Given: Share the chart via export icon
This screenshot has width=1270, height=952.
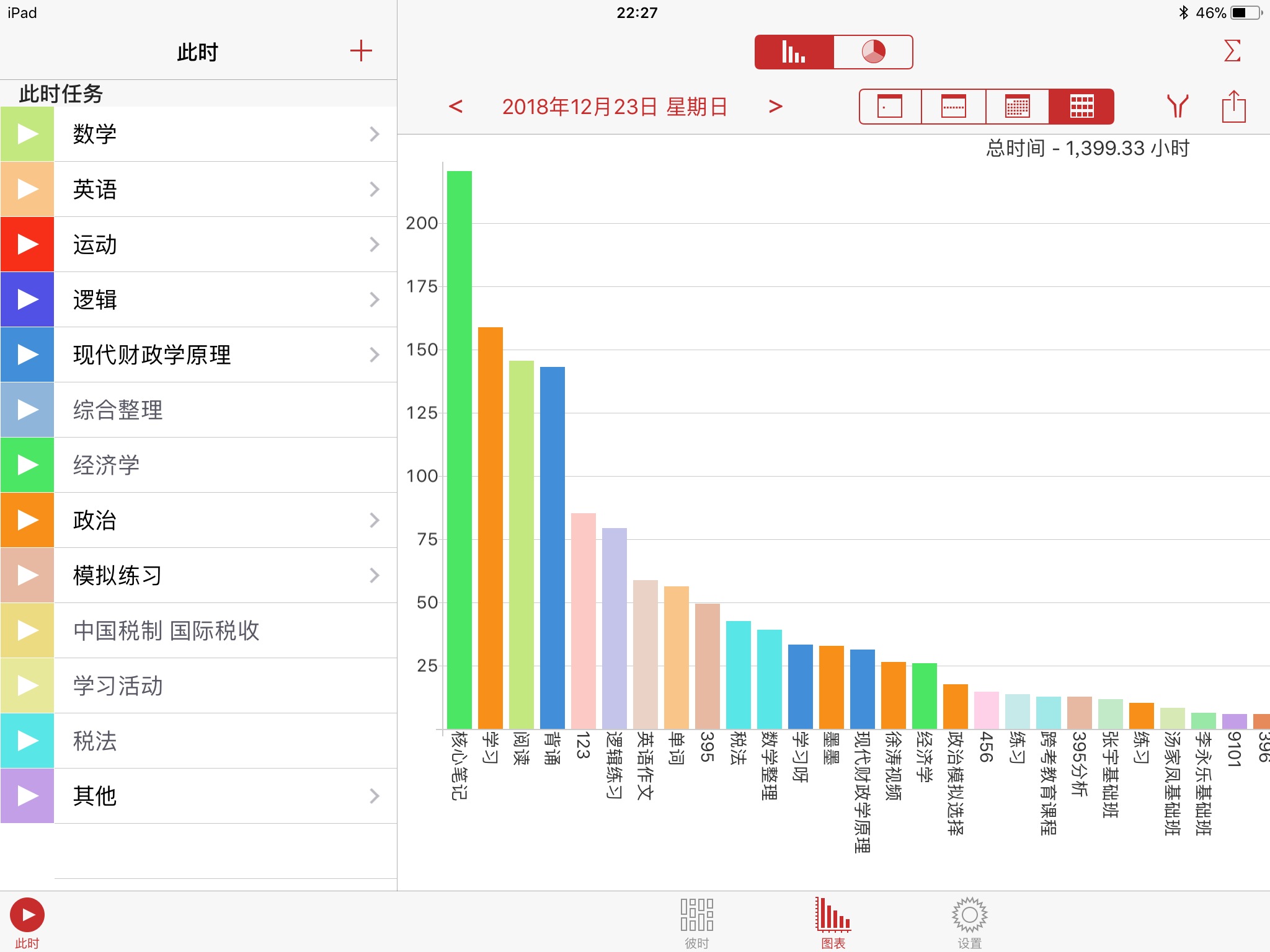Looking at the screenshot, I should (x=1234, y=107).
